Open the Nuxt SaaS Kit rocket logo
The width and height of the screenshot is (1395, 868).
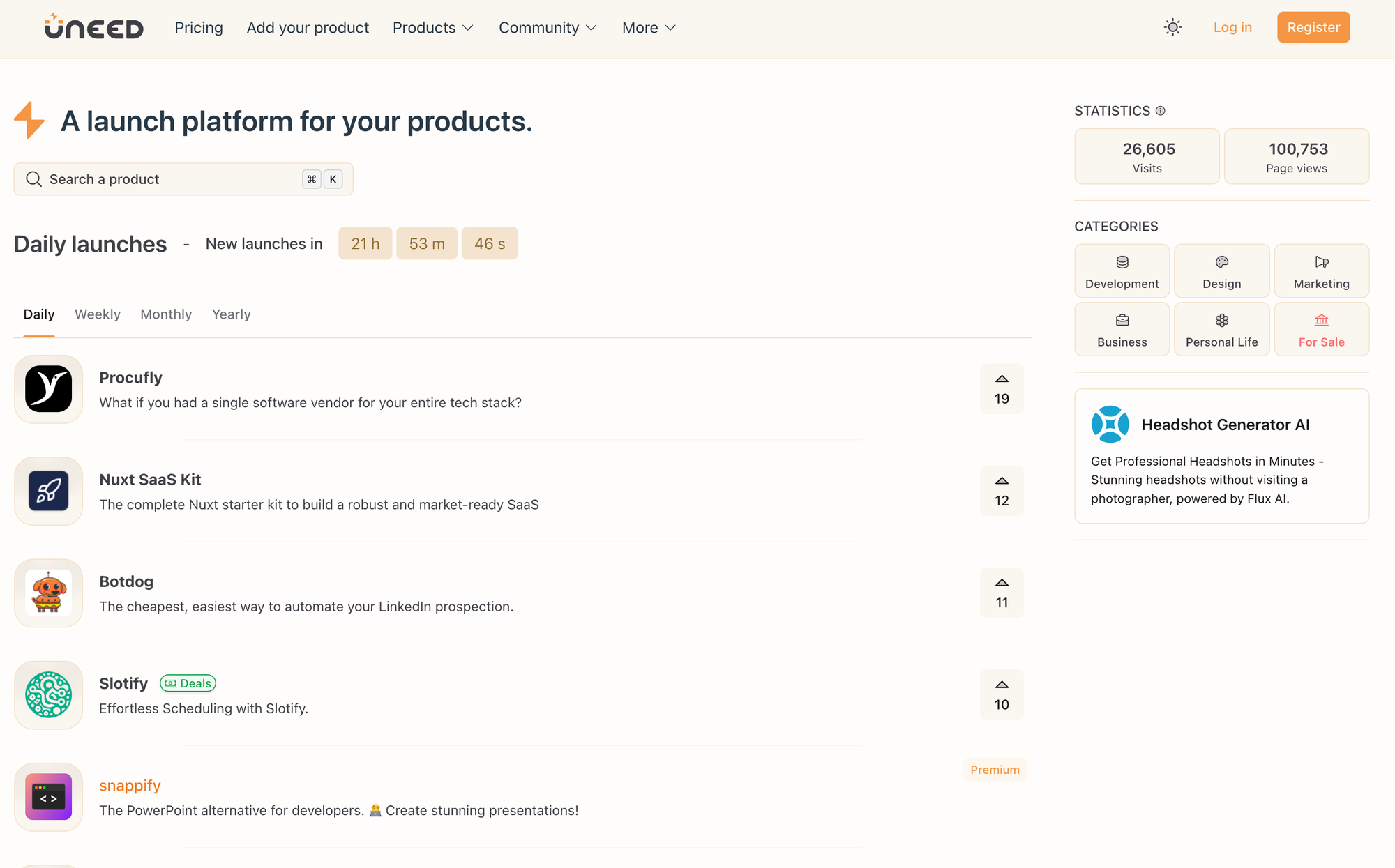(x=48, y=491)
